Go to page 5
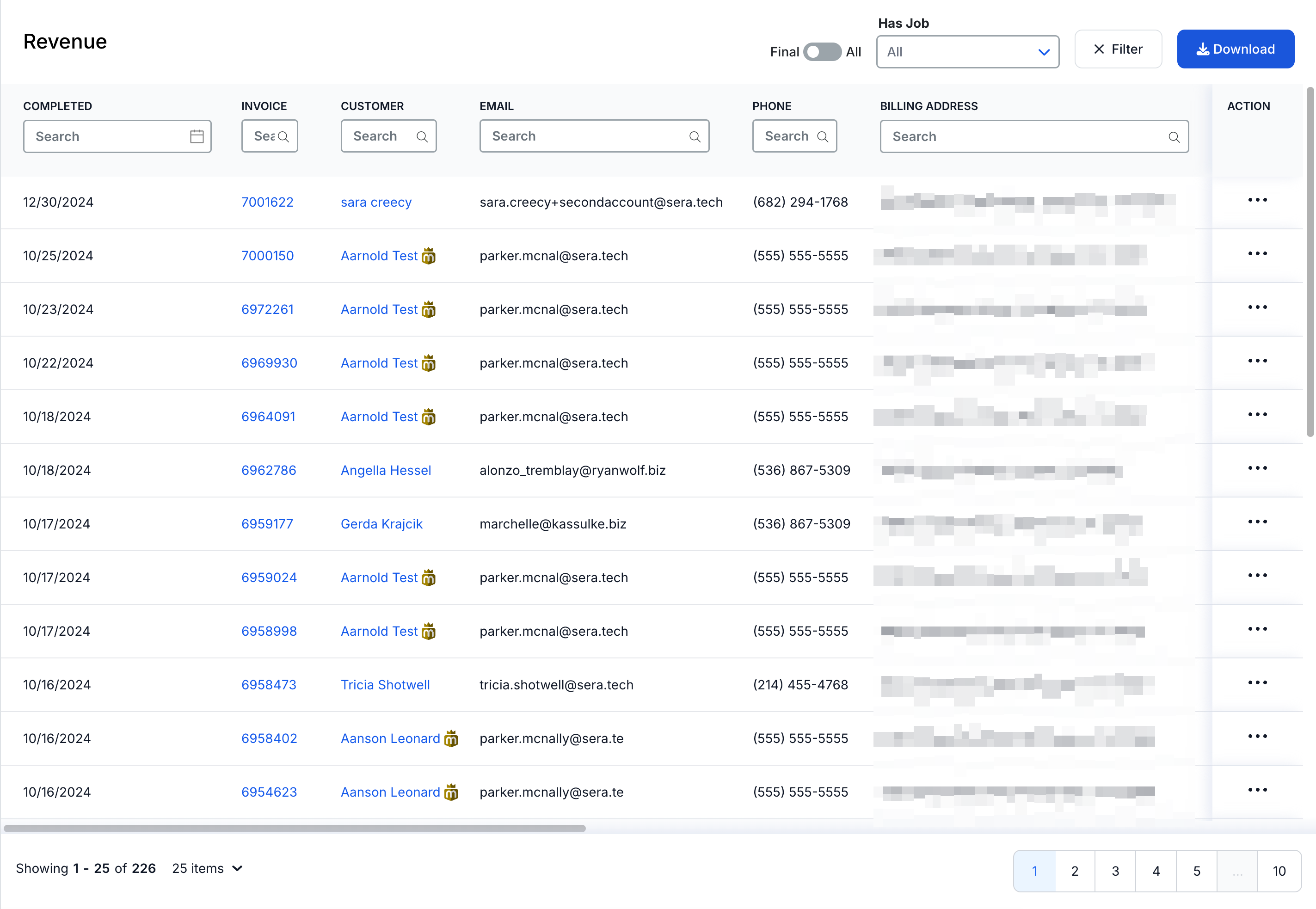Viewport: 1316px width, 909px height. click(x=1196, y=871)
